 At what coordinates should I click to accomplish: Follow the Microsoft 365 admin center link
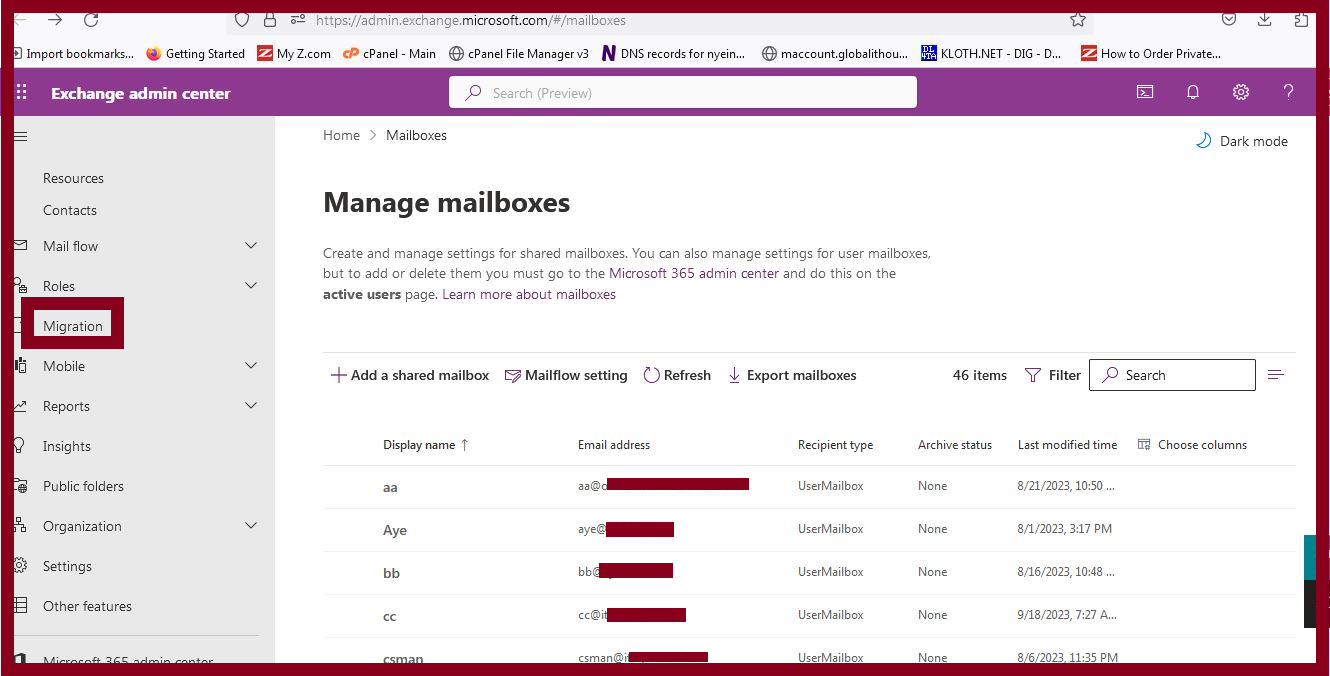[694, 273]
